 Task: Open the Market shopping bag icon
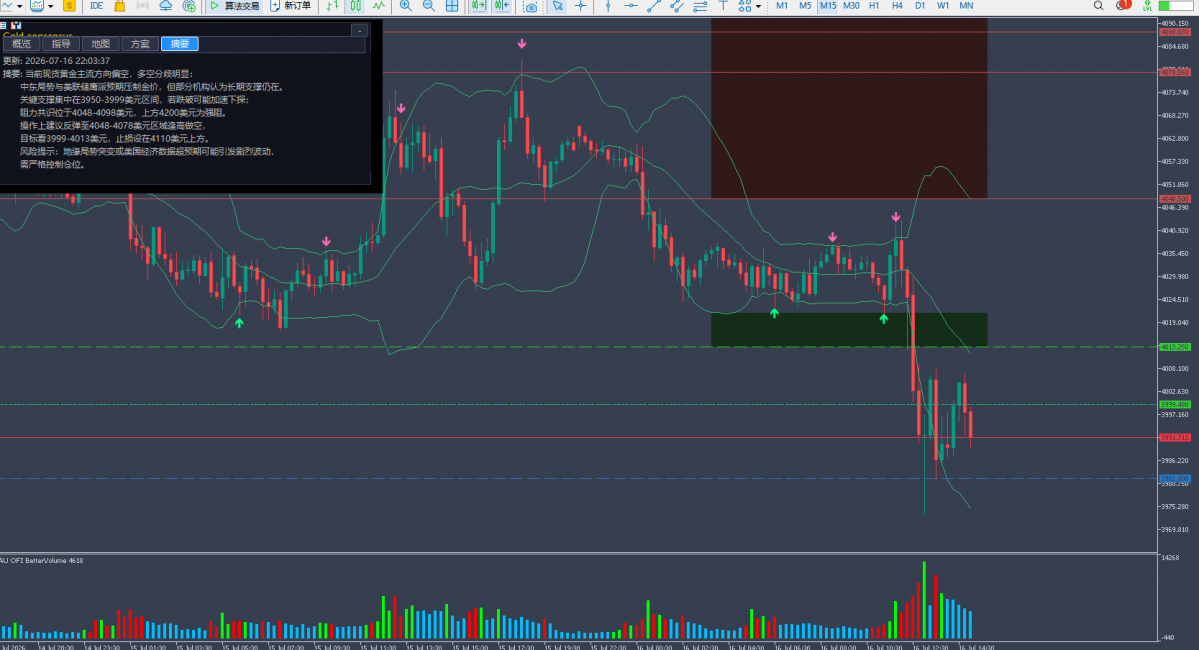tap(119, 6)
